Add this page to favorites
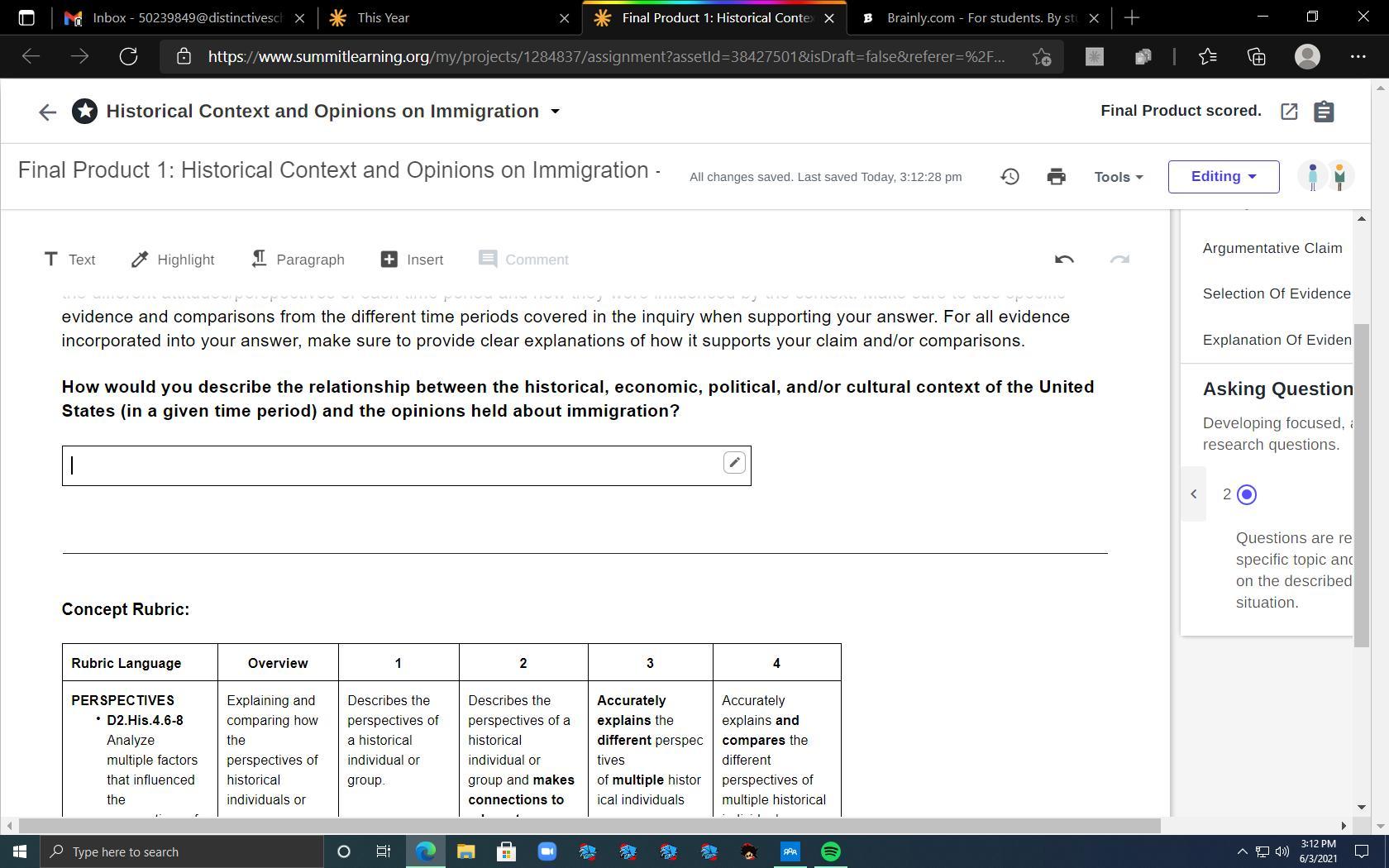Viewport: 1389px width, 868px height. click(1041, 56)
